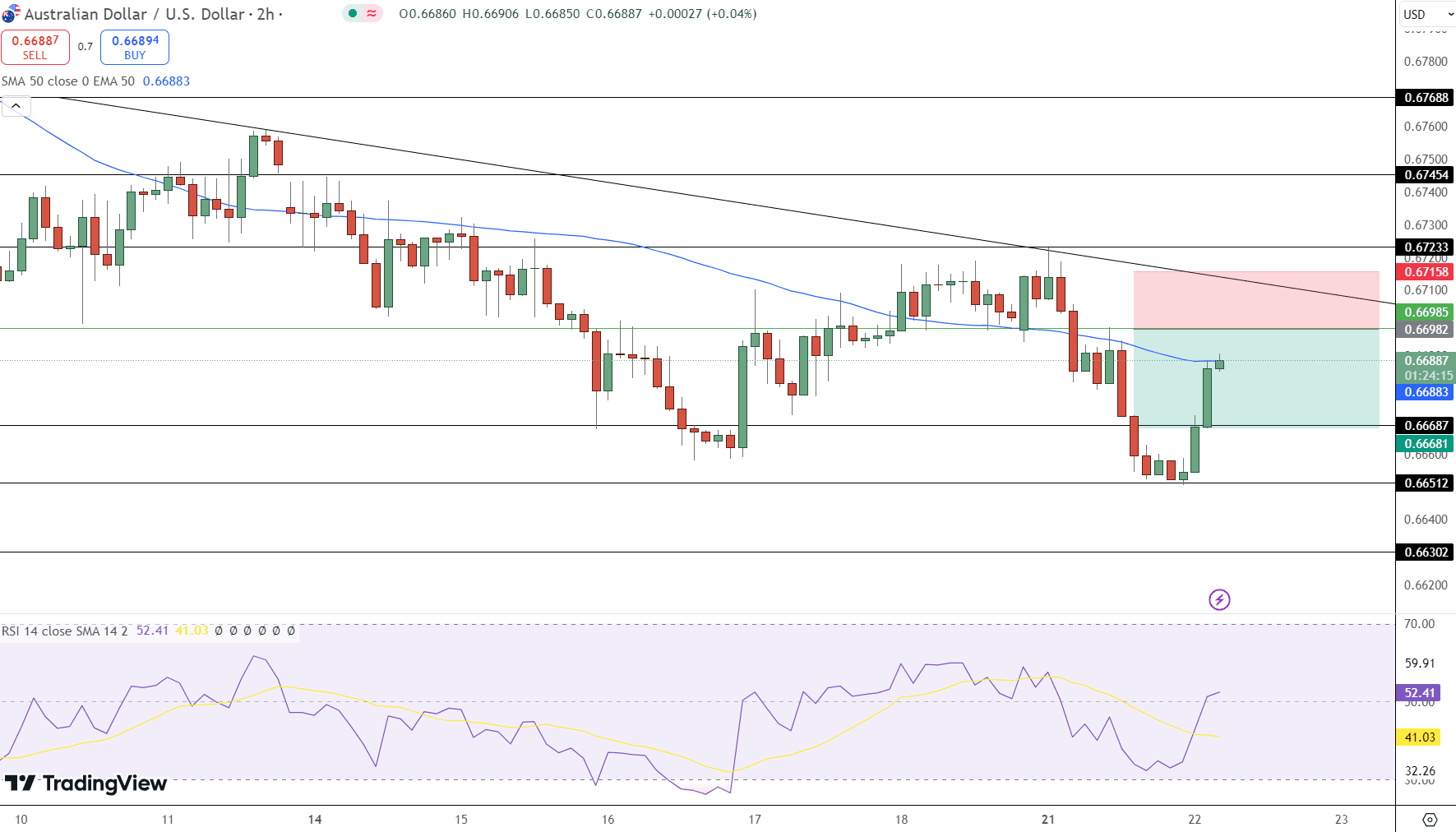Viewport: 1456px width, 832px height.
Task: Click the 2h timeframe label in title
Action: [266, 14]
